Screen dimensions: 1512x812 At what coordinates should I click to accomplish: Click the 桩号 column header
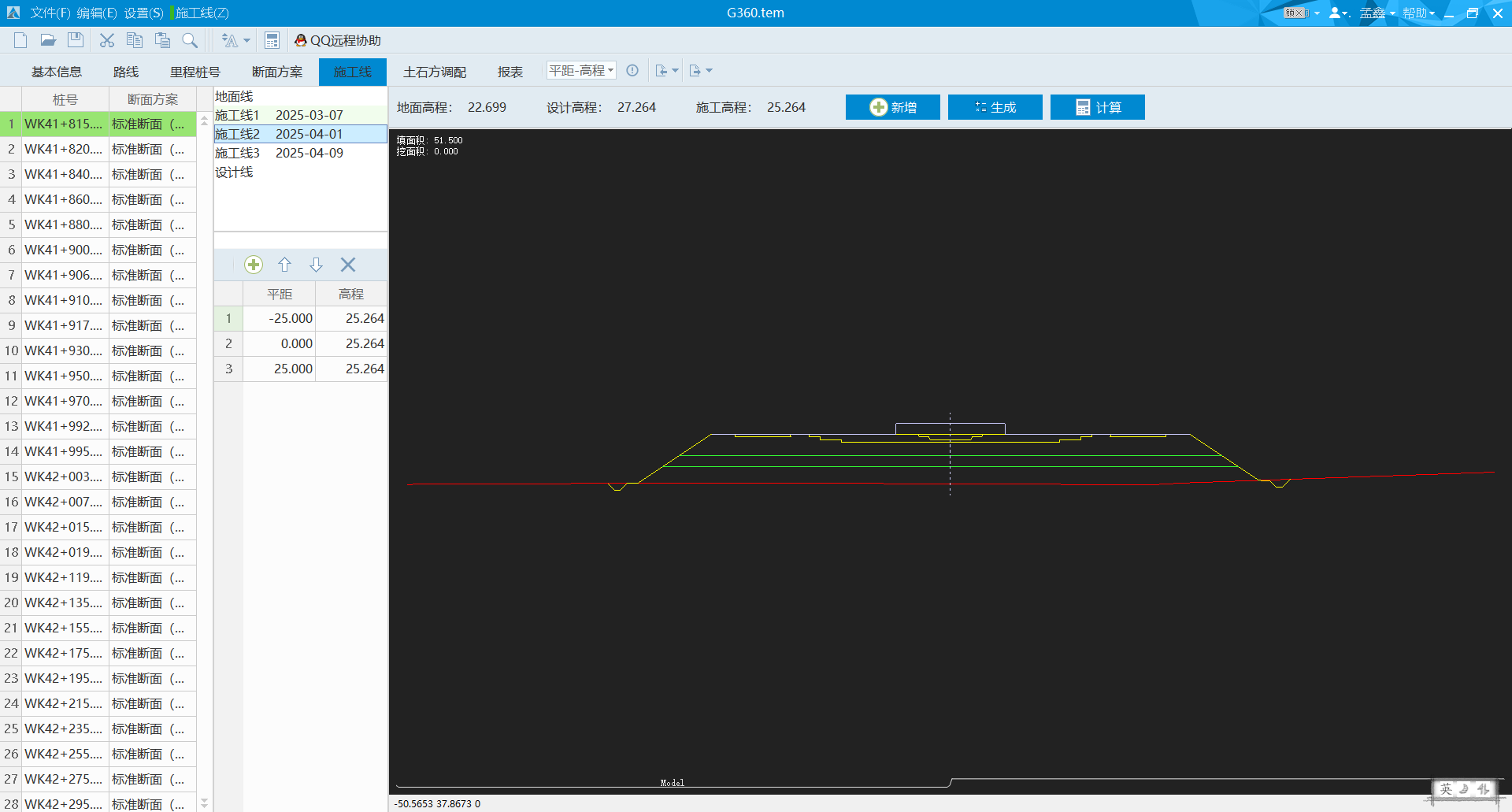(x=65, y=99)
